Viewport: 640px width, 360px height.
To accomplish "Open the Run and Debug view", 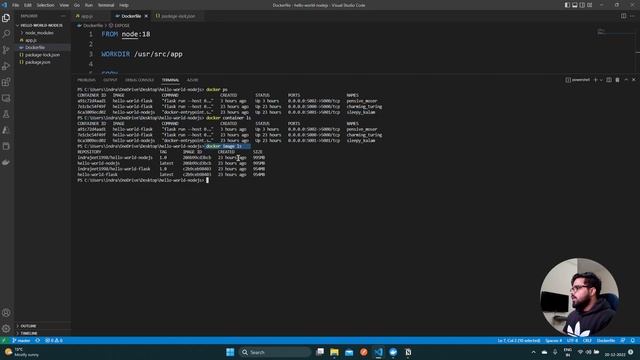I will point(6,66).
